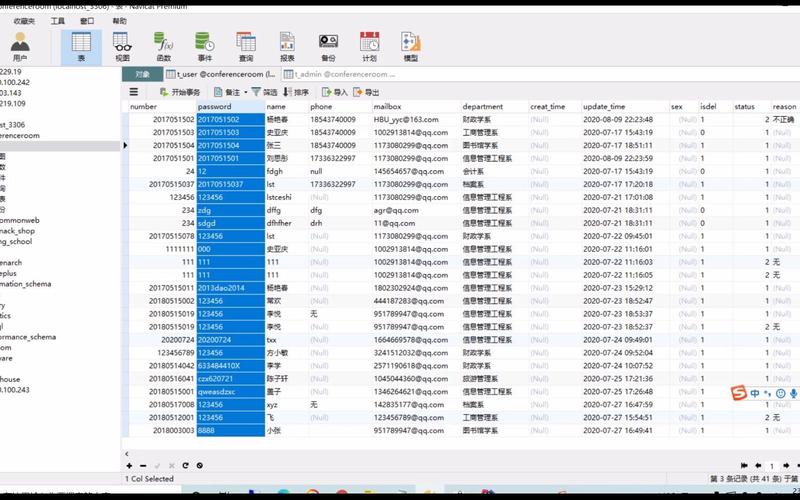Open the 计划 (Schedule) toolbar icon
The image size is (800, 500).
pos(369,47)
